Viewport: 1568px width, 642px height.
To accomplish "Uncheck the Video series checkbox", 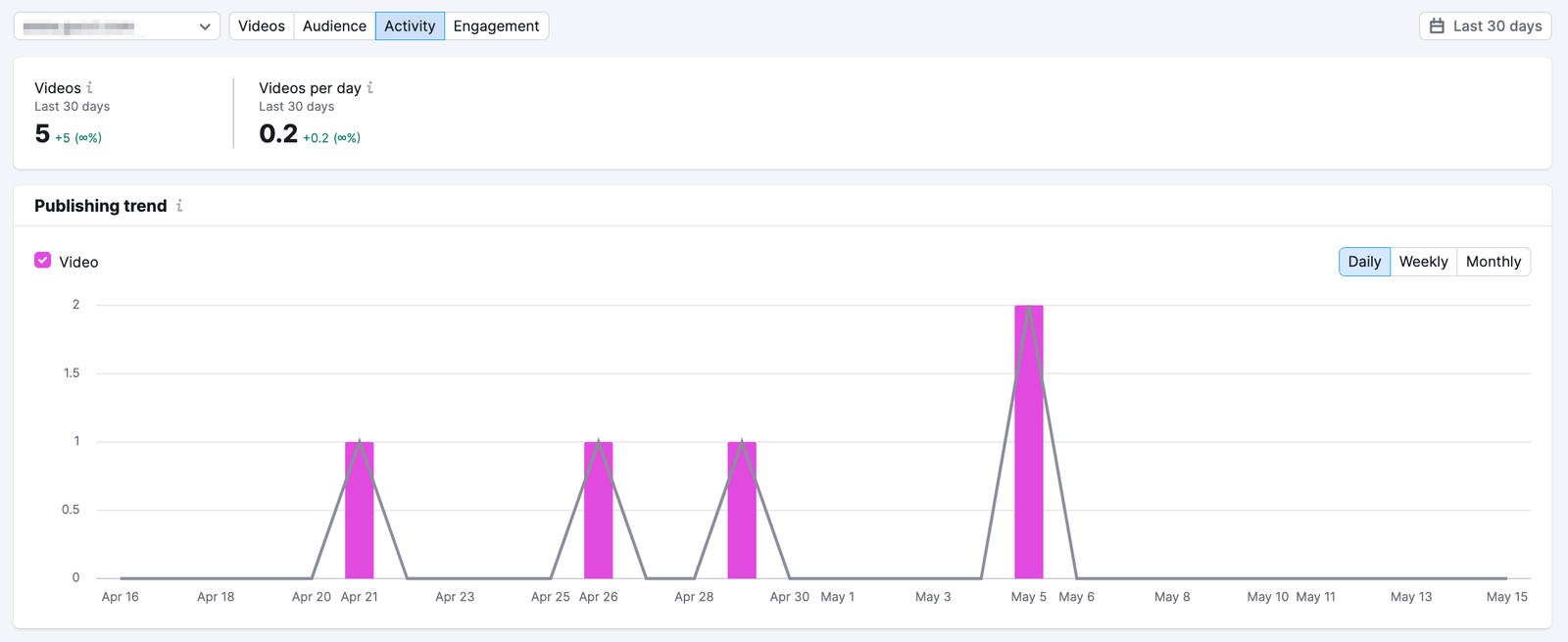I will pos(42,261).
